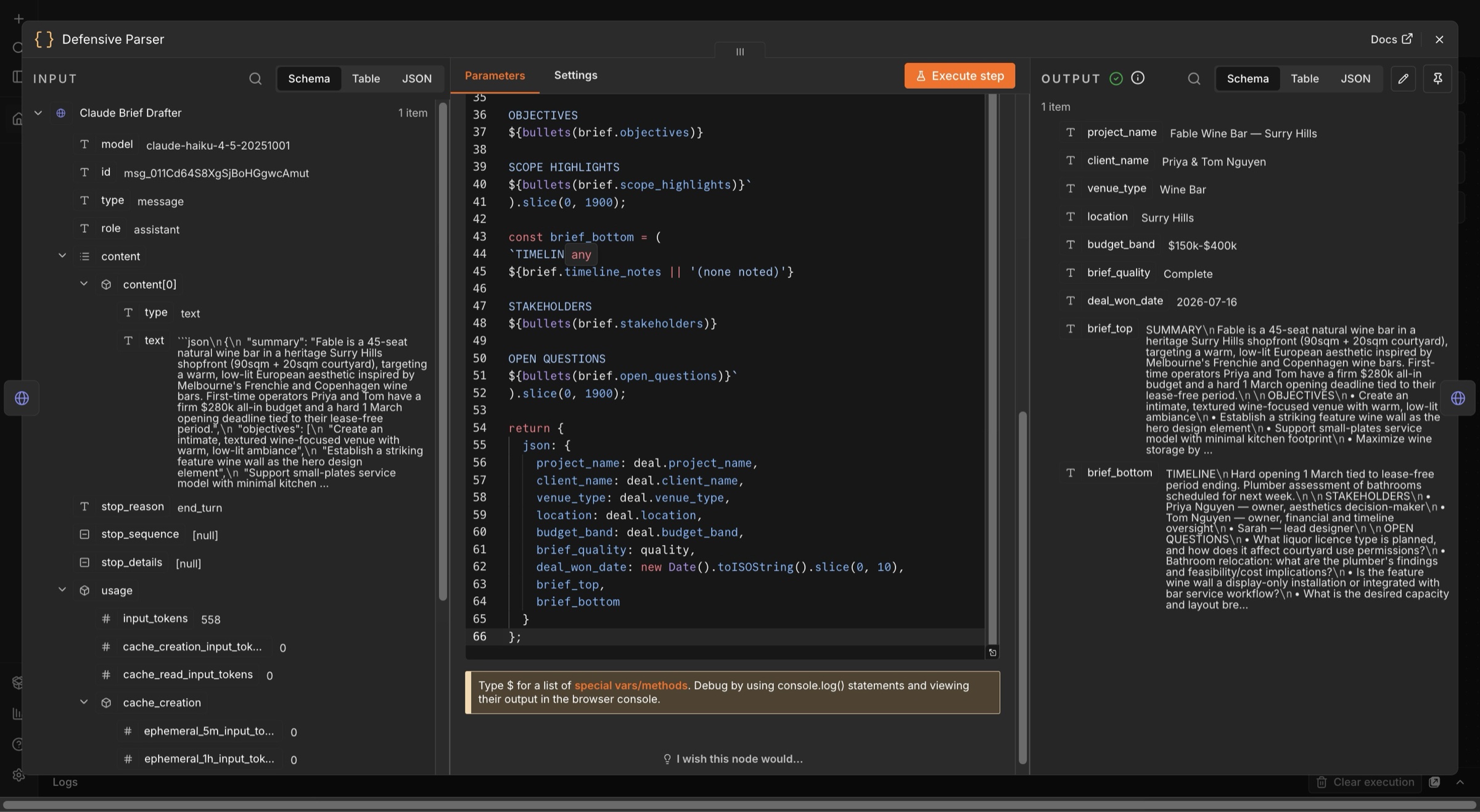
Task: Click the left globe side button
Action: point(22,398)
